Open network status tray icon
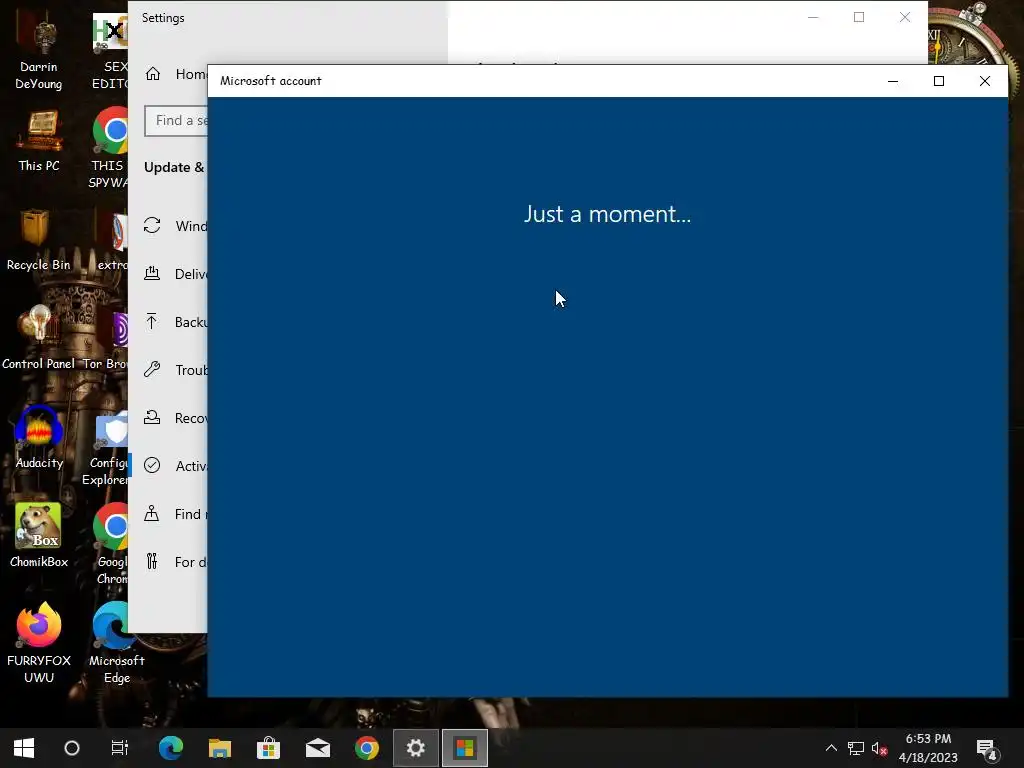Screen dimensions: 1024x768 tap(856, 748)
